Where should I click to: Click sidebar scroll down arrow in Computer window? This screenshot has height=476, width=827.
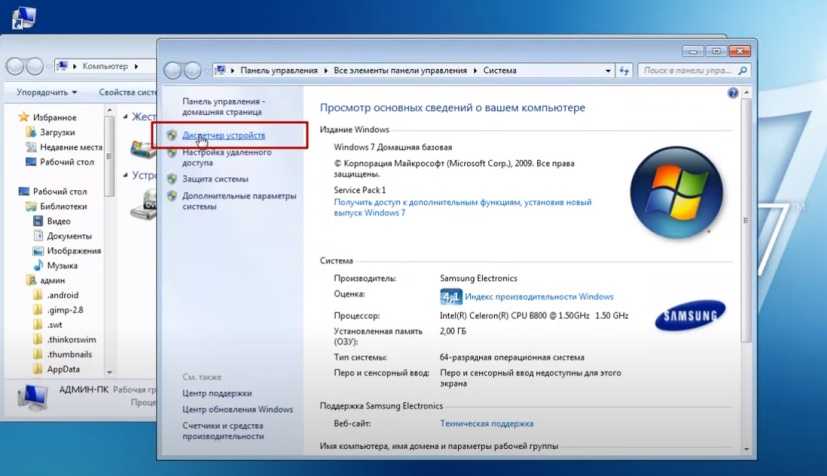(109, 372)
